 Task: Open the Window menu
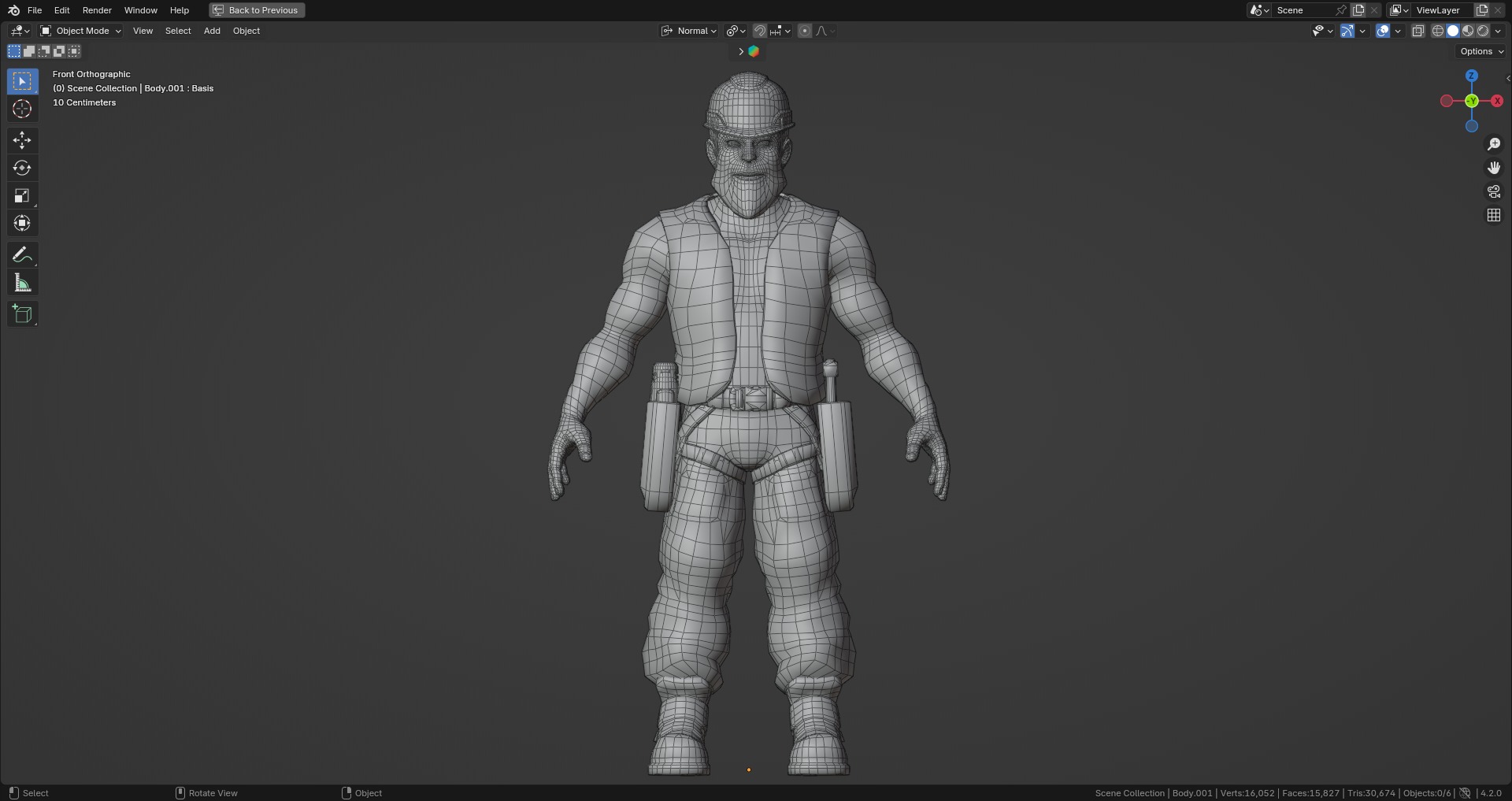[x=141, y=10]
